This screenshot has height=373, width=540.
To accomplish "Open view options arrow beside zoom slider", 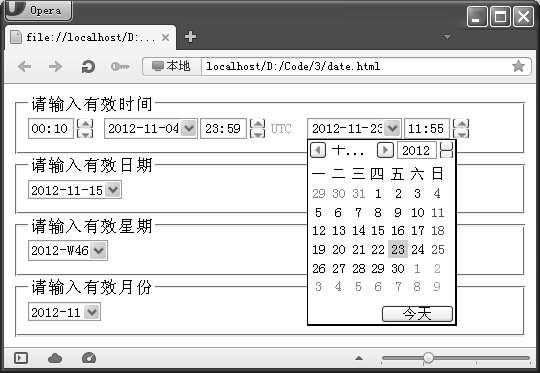I will pyautogui.click(x=359, y=358).
